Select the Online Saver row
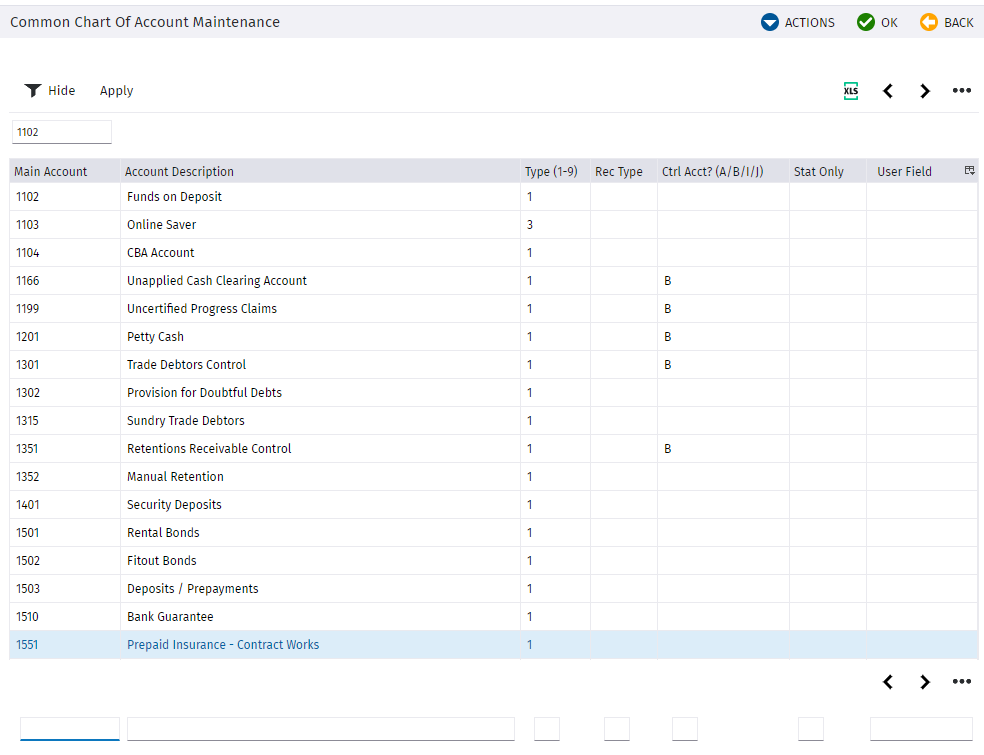 click(x=493, y=225)
